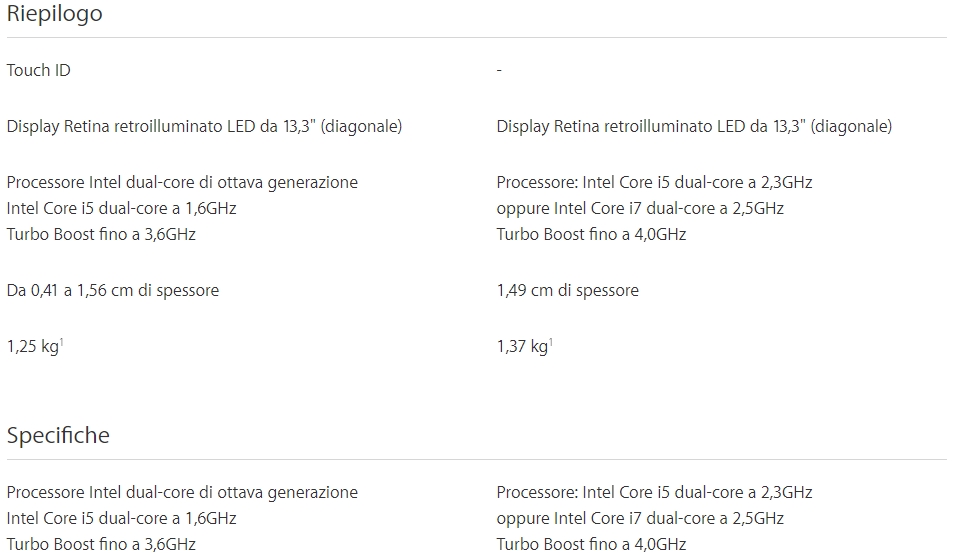Click the dash opposite Touch ID
The image size is (957, 553).
tap(499, 70)
